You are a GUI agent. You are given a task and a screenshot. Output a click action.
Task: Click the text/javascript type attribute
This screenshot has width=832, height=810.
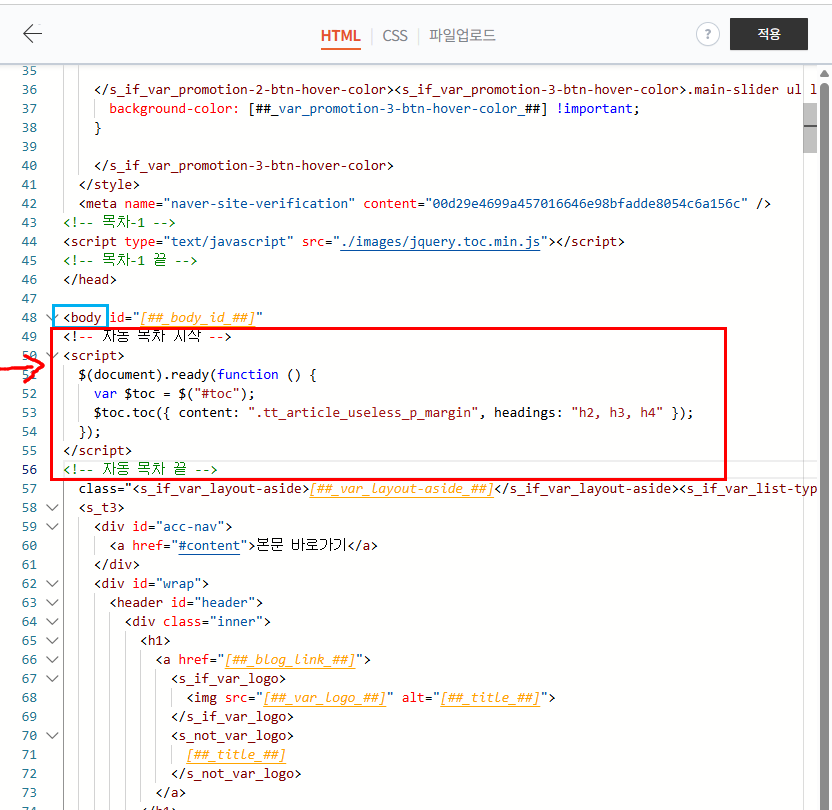click(228, 242)
